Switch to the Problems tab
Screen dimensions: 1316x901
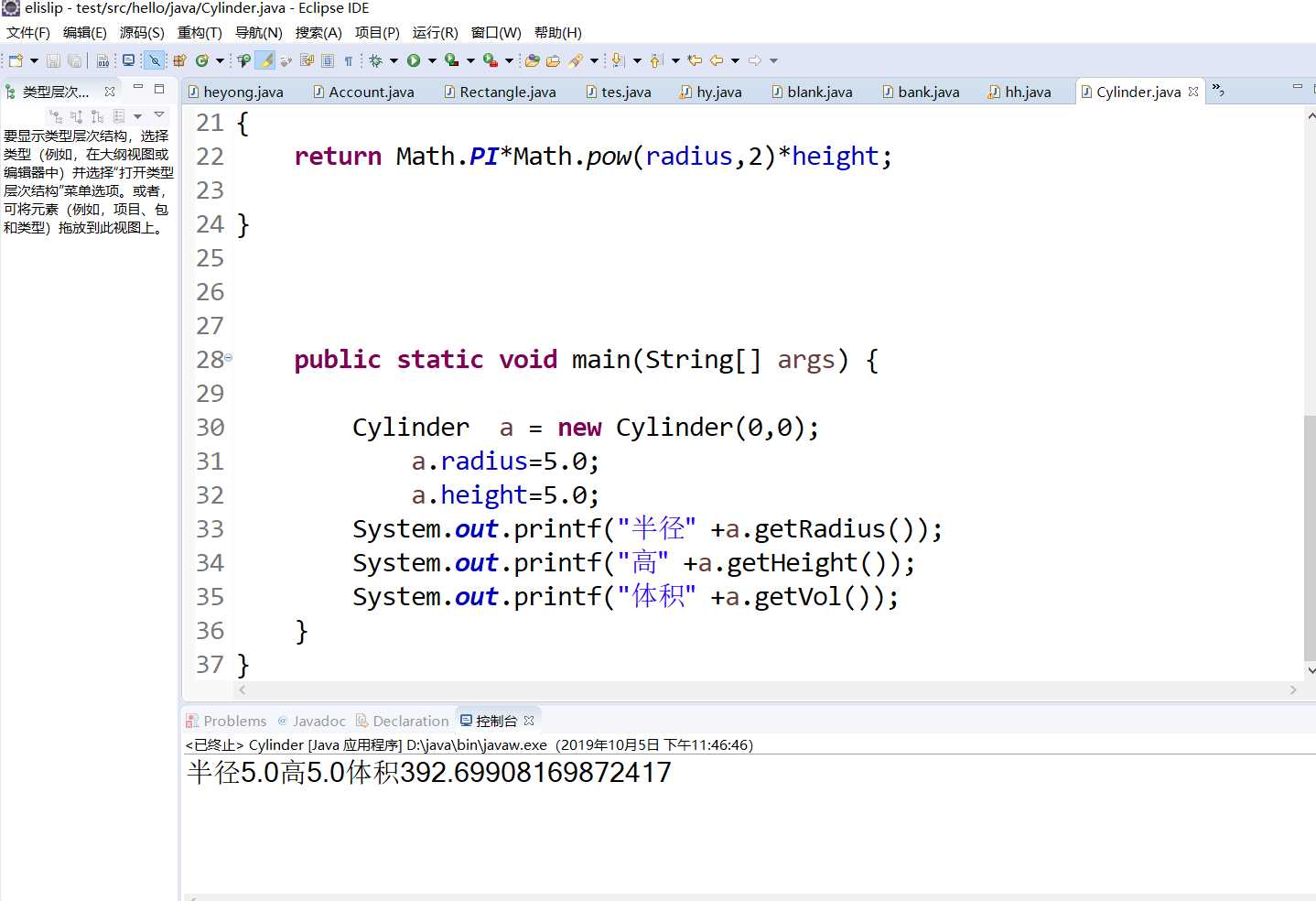click(226, 721)
